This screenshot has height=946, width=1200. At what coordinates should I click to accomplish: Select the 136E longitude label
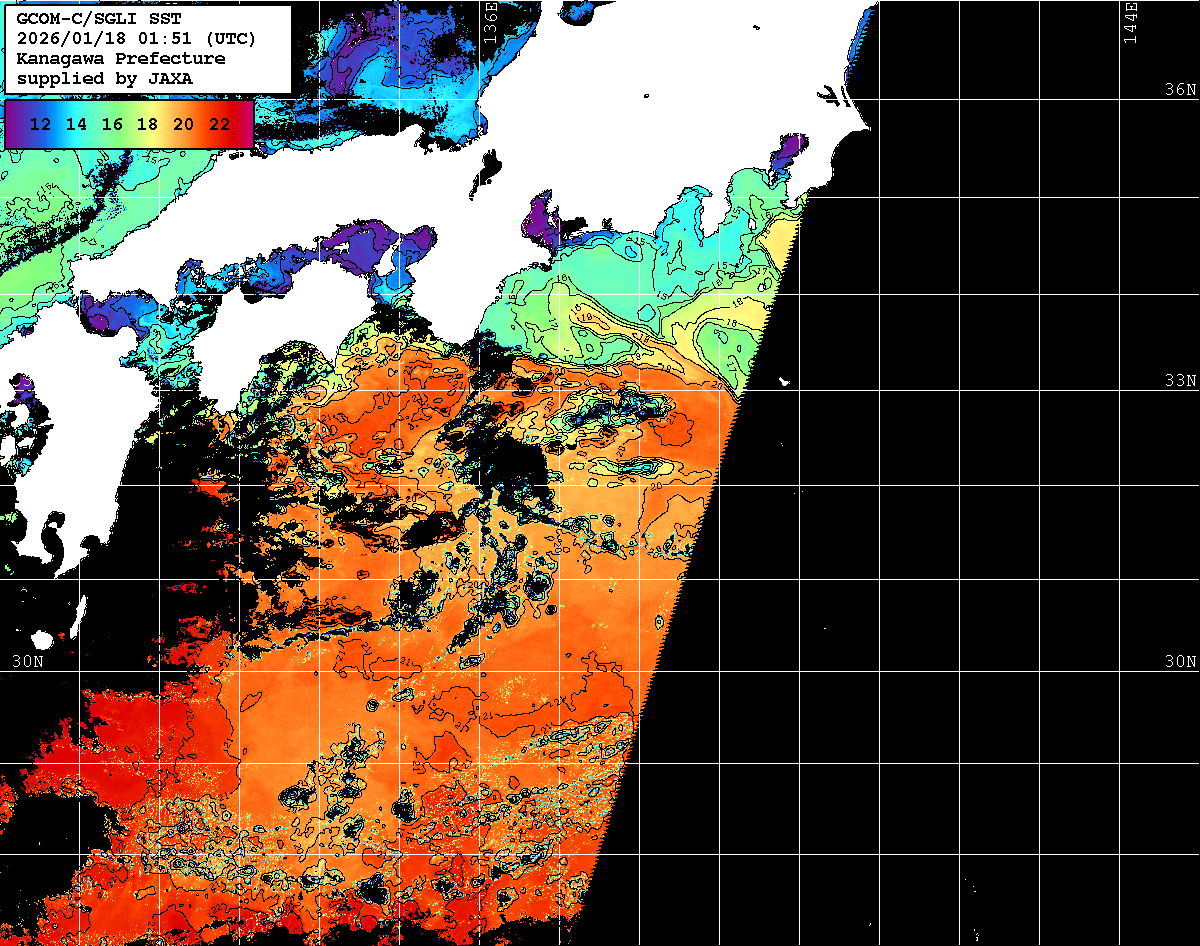click(x=491, y=22)
